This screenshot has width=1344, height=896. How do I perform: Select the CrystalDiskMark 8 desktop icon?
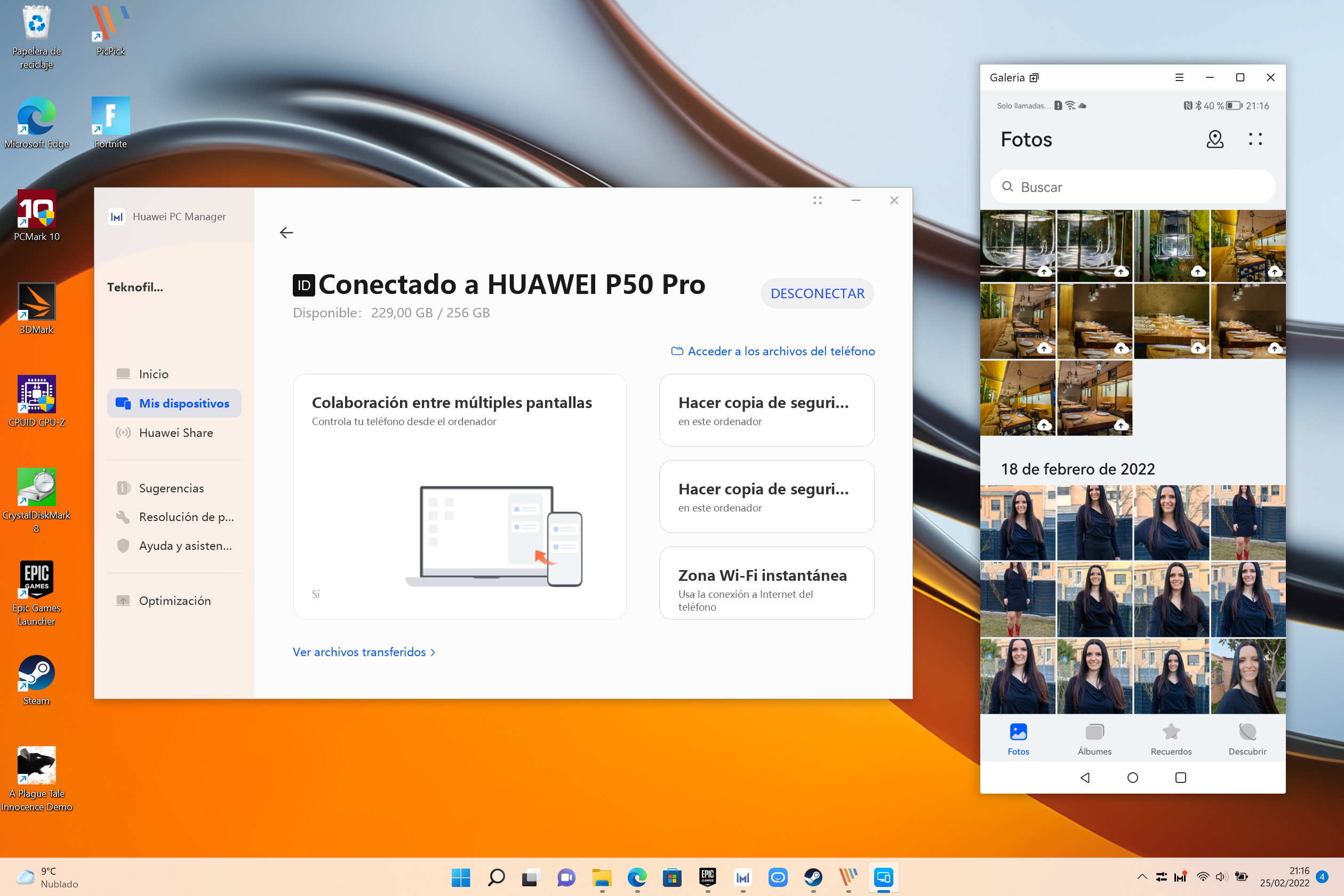click(x=37, y=501)
